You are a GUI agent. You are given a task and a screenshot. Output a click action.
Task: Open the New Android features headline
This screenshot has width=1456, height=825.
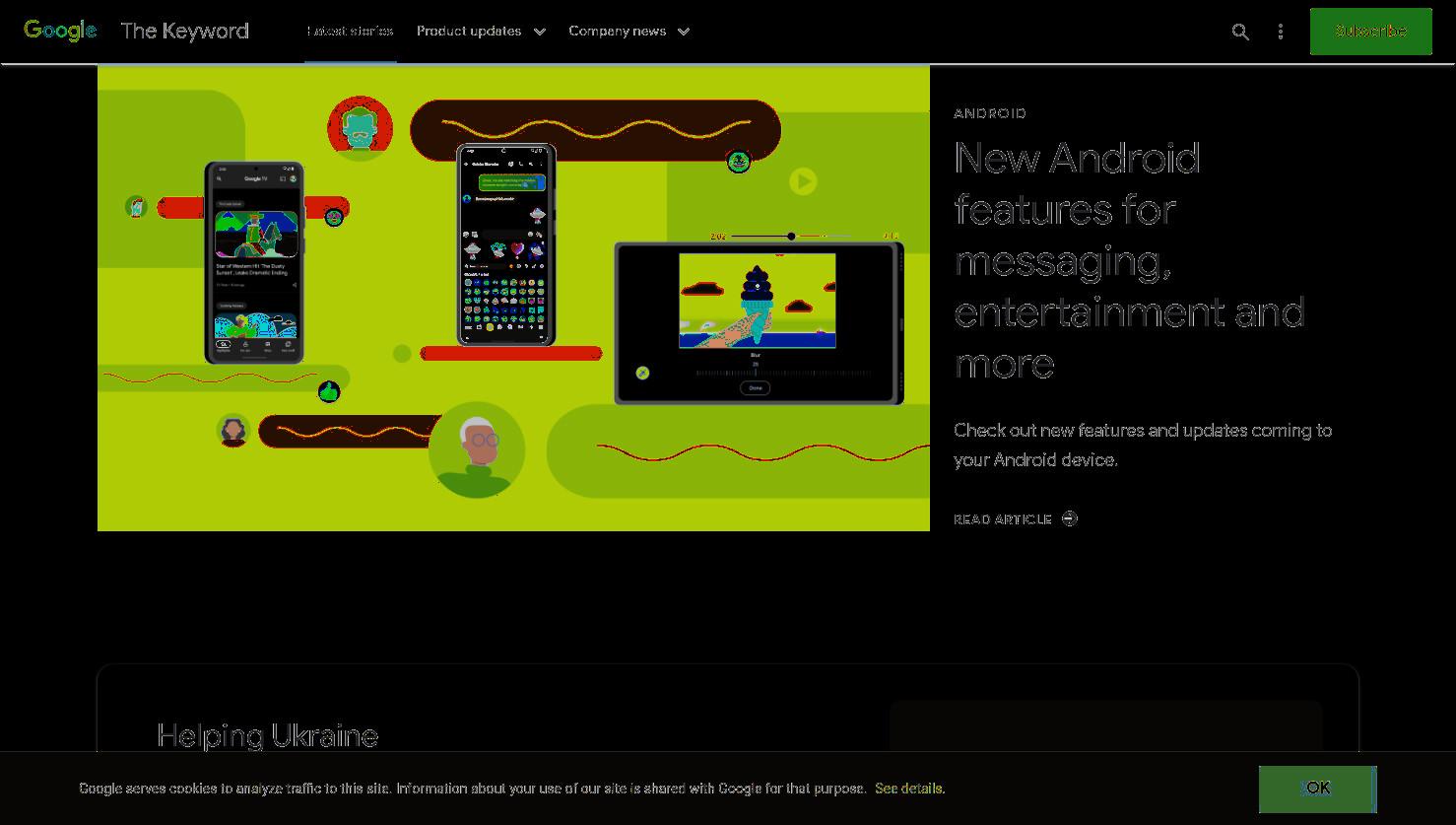click(x=1130, y=260)
